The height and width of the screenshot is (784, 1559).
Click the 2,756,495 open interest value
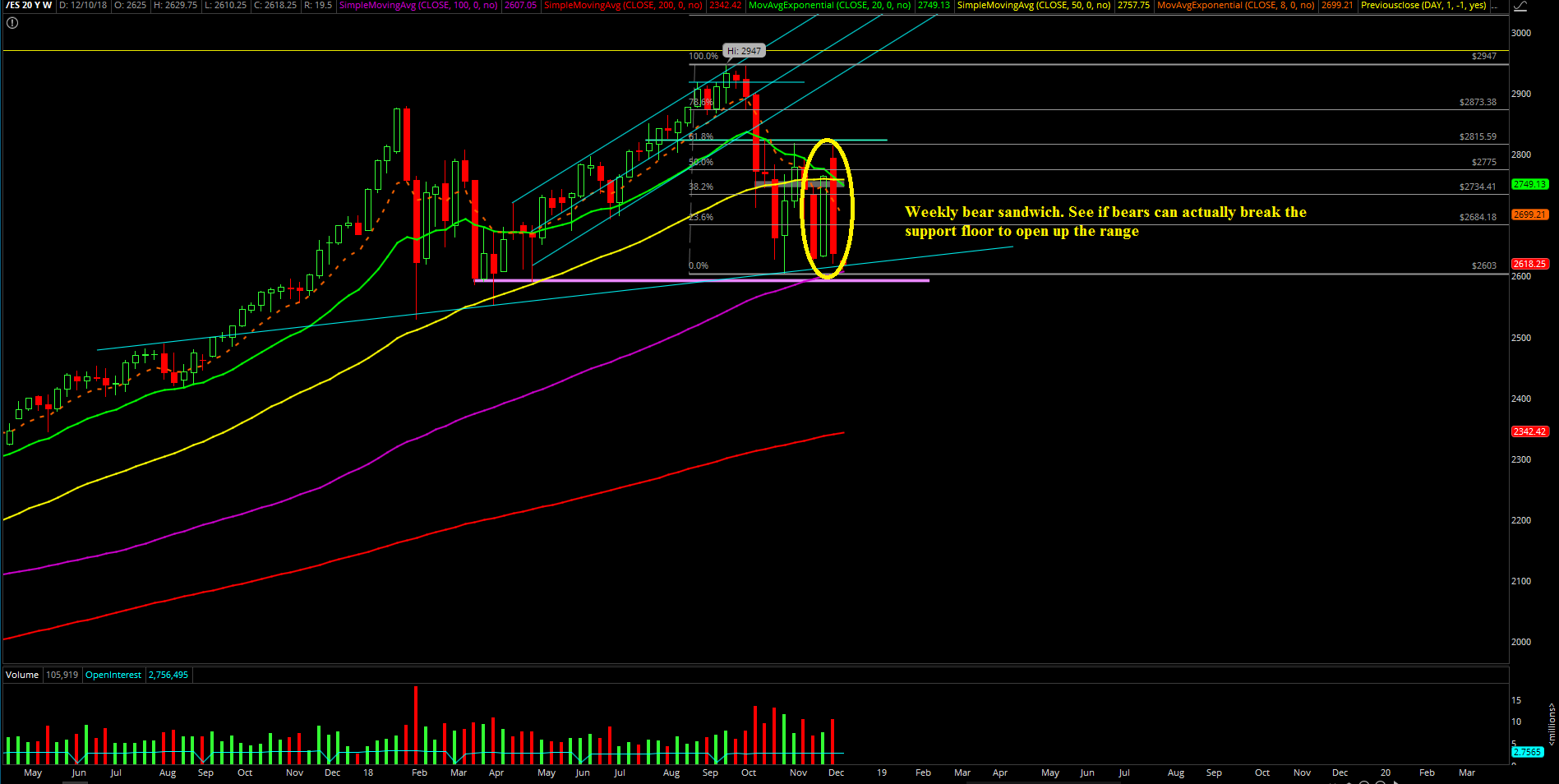pos(168,675)
